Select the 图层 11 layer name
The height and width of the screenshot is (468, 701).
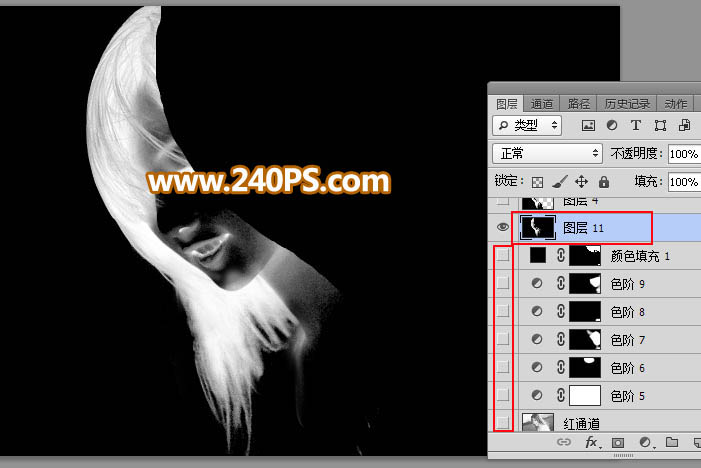click(x=583, y=228)
